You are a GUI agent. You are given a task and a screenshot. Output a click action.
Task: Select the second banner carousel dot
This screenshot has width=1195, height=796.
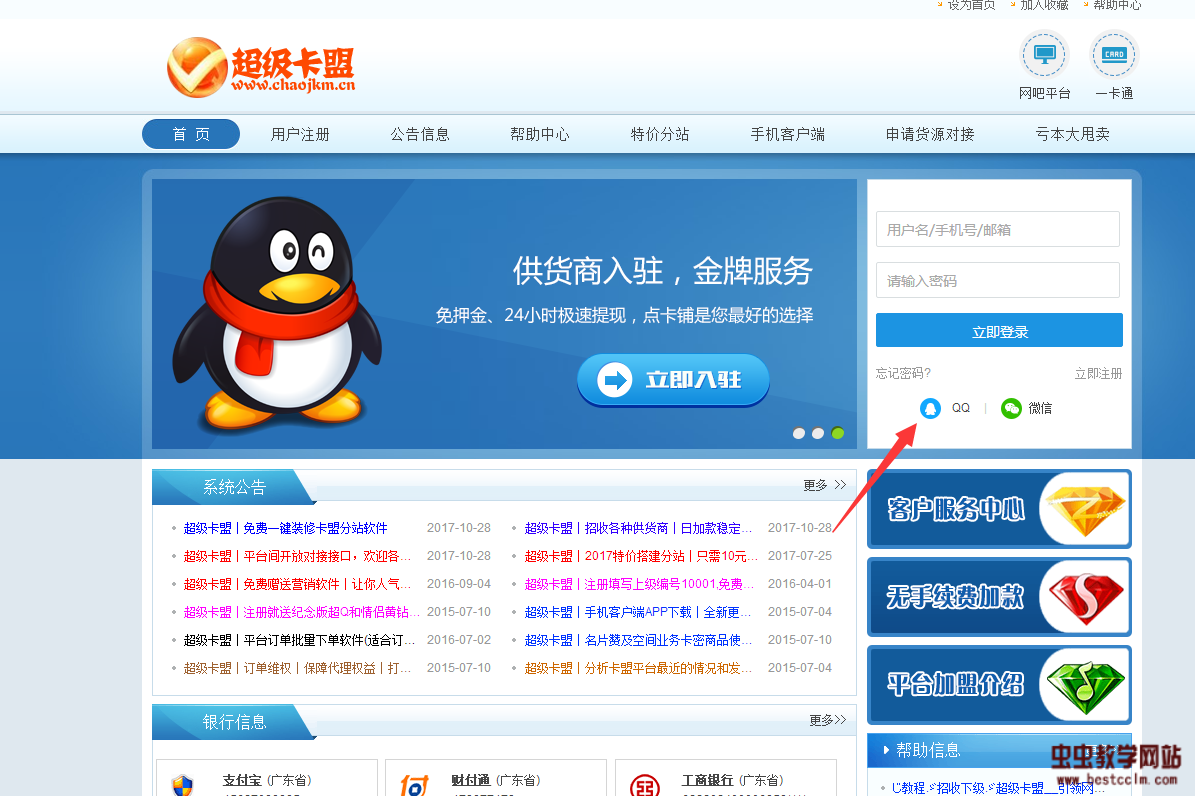point(818,433)
